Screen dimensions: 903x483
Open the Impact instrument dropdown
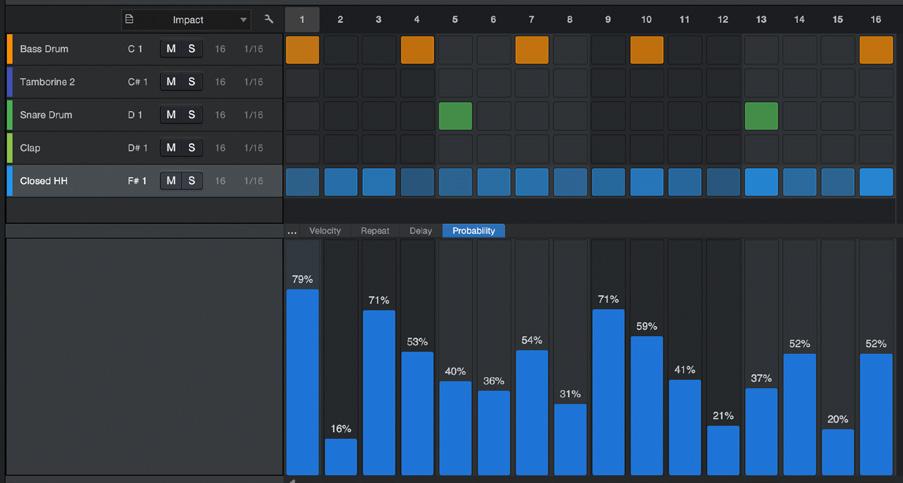coord(187,20)
